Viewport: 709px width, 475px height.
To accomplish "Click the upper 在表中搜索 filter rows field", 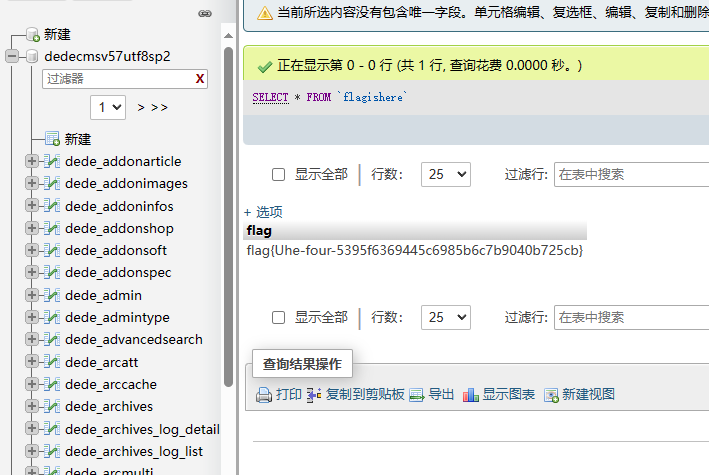I will 632,175.
